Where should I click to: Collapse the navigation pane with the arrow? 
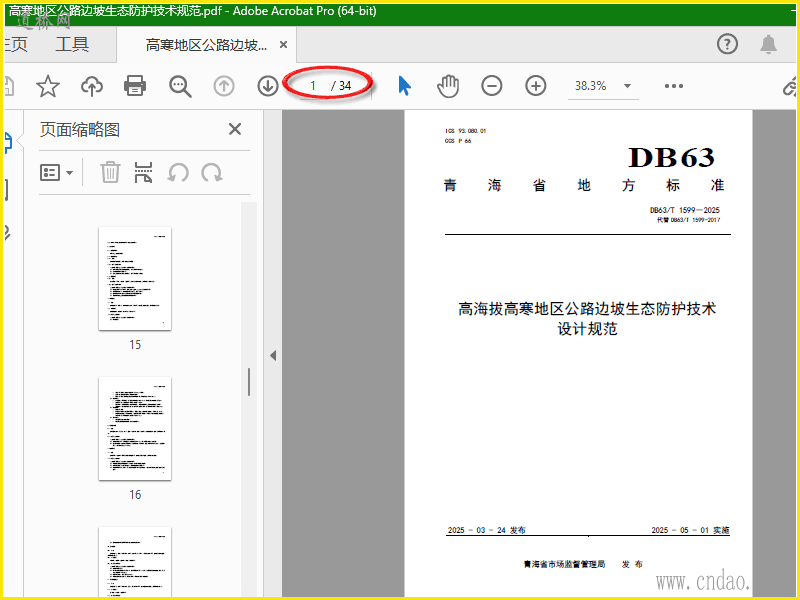click(273, 355)
